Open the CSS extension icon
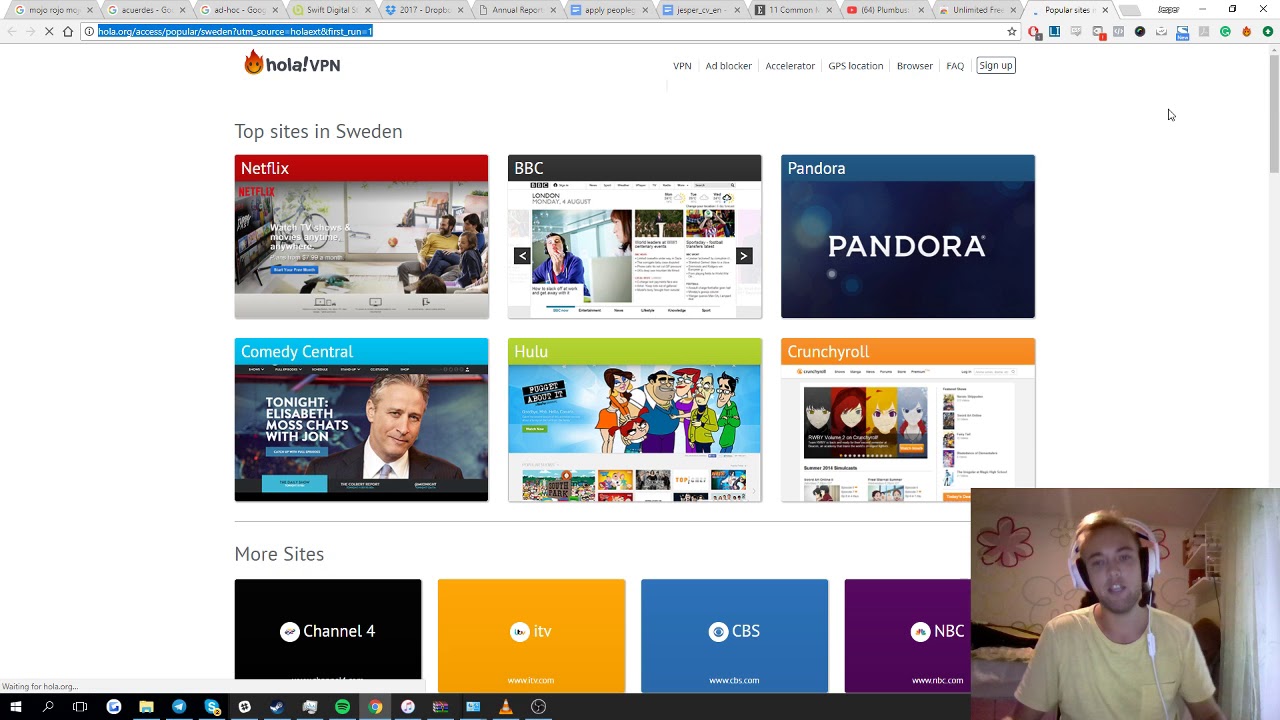 coord(1076,31)
